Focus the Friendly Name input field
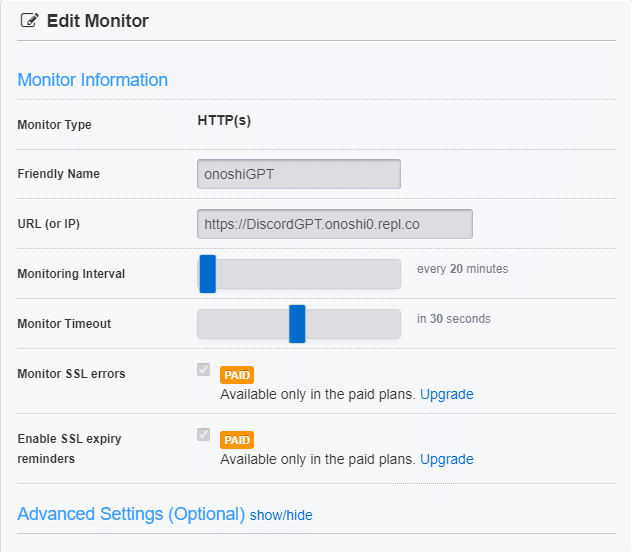The height and width of the screenshot is (552, 632). 299,174
